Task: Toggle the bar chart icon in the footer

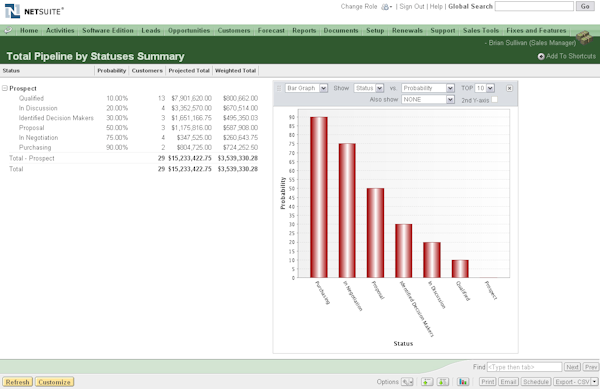Action: pos(463,382)
